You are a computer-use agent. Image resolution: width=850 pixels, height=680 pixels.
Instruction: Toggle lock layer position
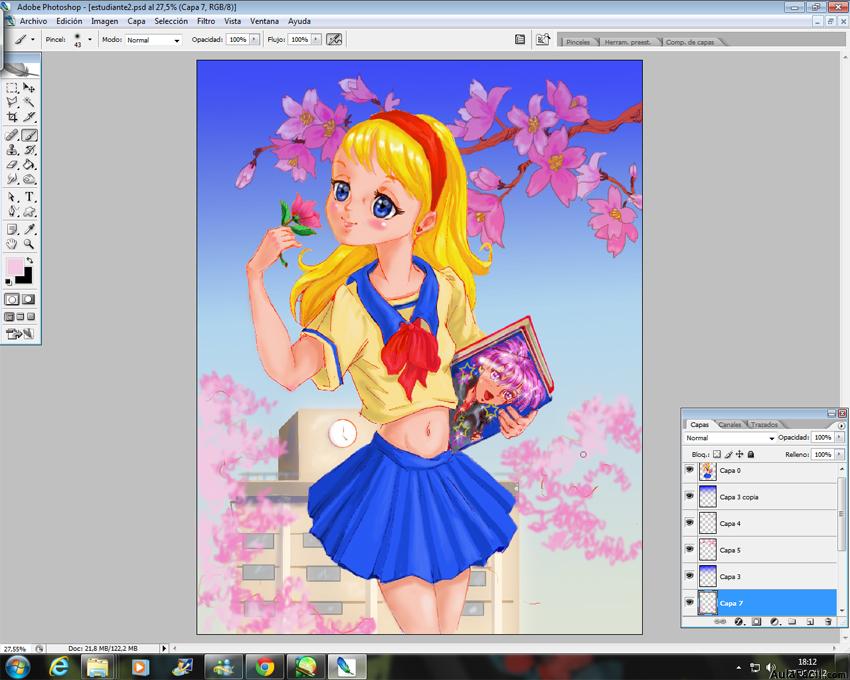click(739, 454)
